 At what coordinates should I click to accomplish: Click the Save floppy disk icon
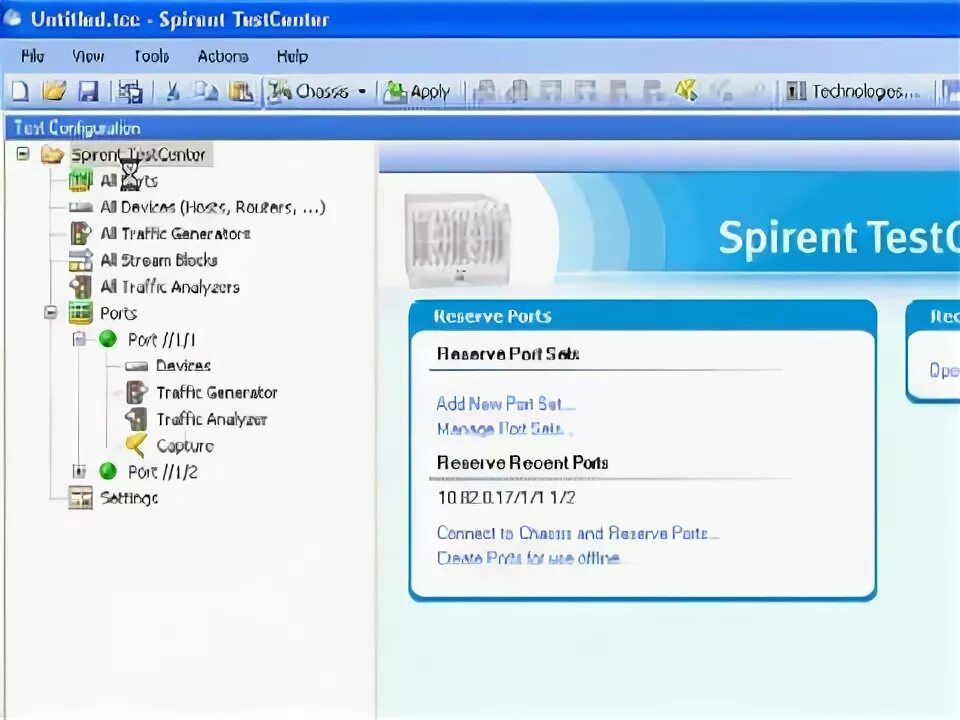[89, 92]
